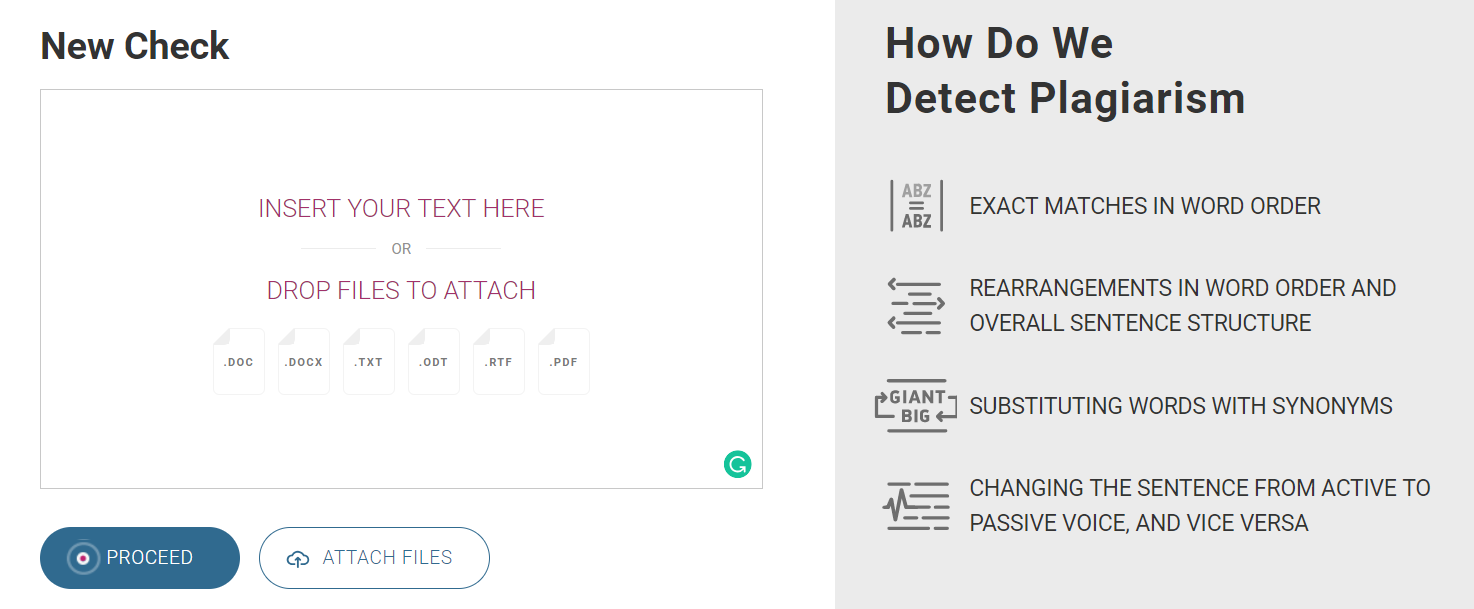Click the .DOC file type icon
Viewport: 1474px width, 609px height.
[239, 361]
